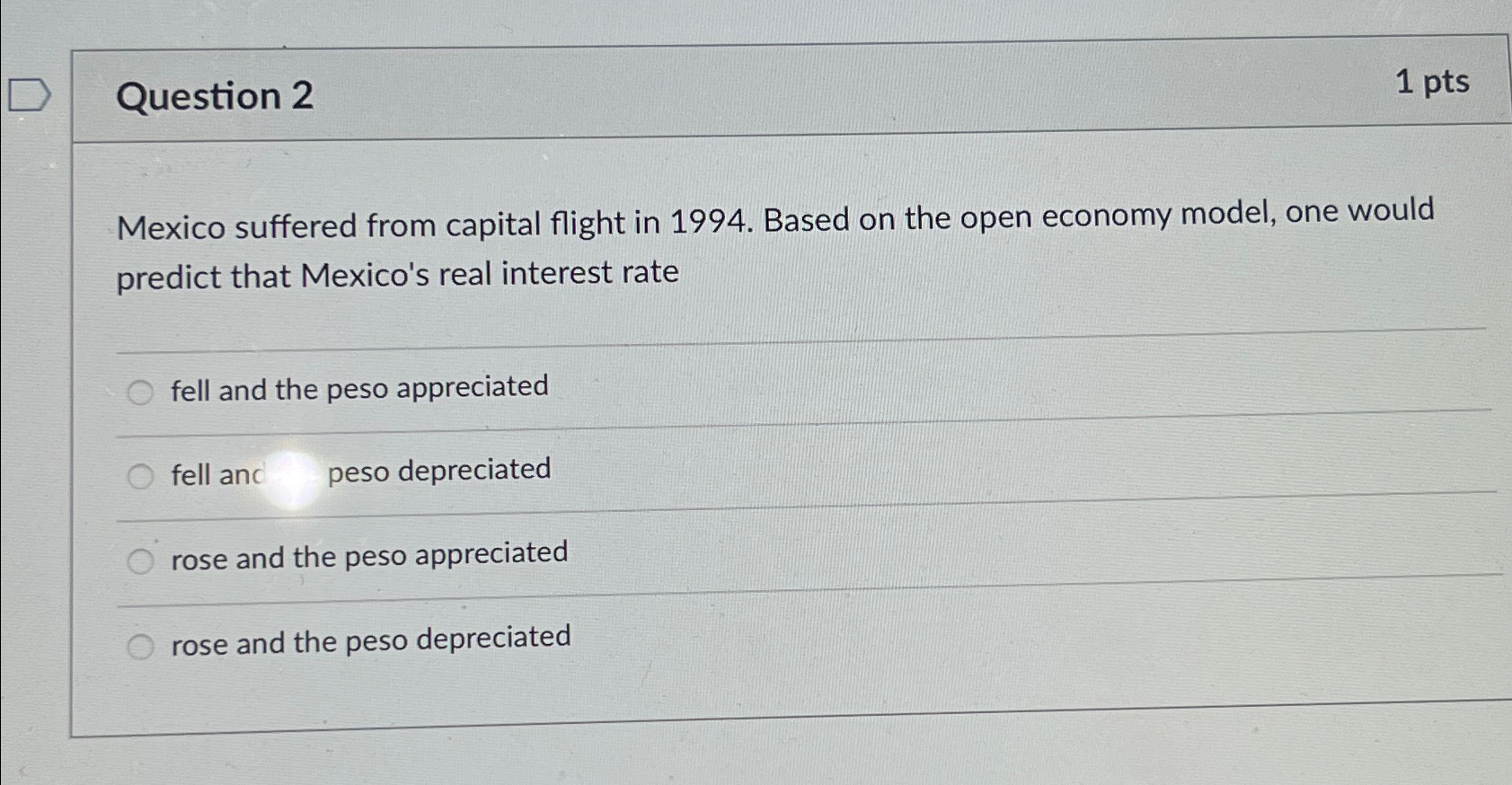Click the gray area left of the question panel

[x=36, y=404]
